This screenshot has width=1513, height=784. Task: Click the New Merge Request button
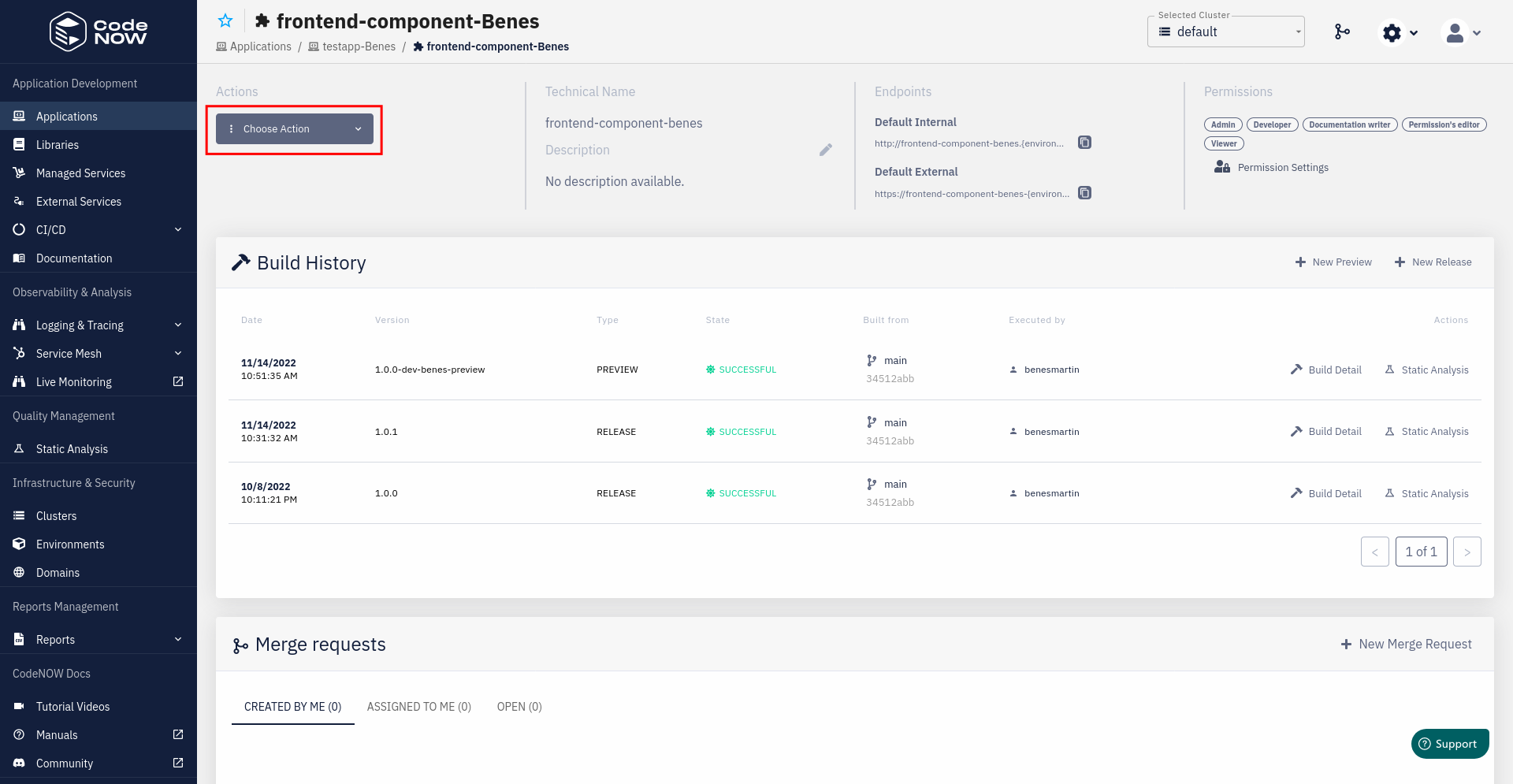1407,644
